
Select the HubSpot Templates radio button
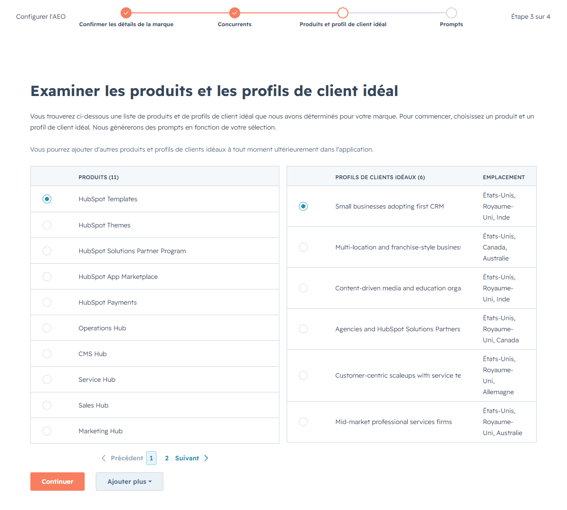pos(47,199)
